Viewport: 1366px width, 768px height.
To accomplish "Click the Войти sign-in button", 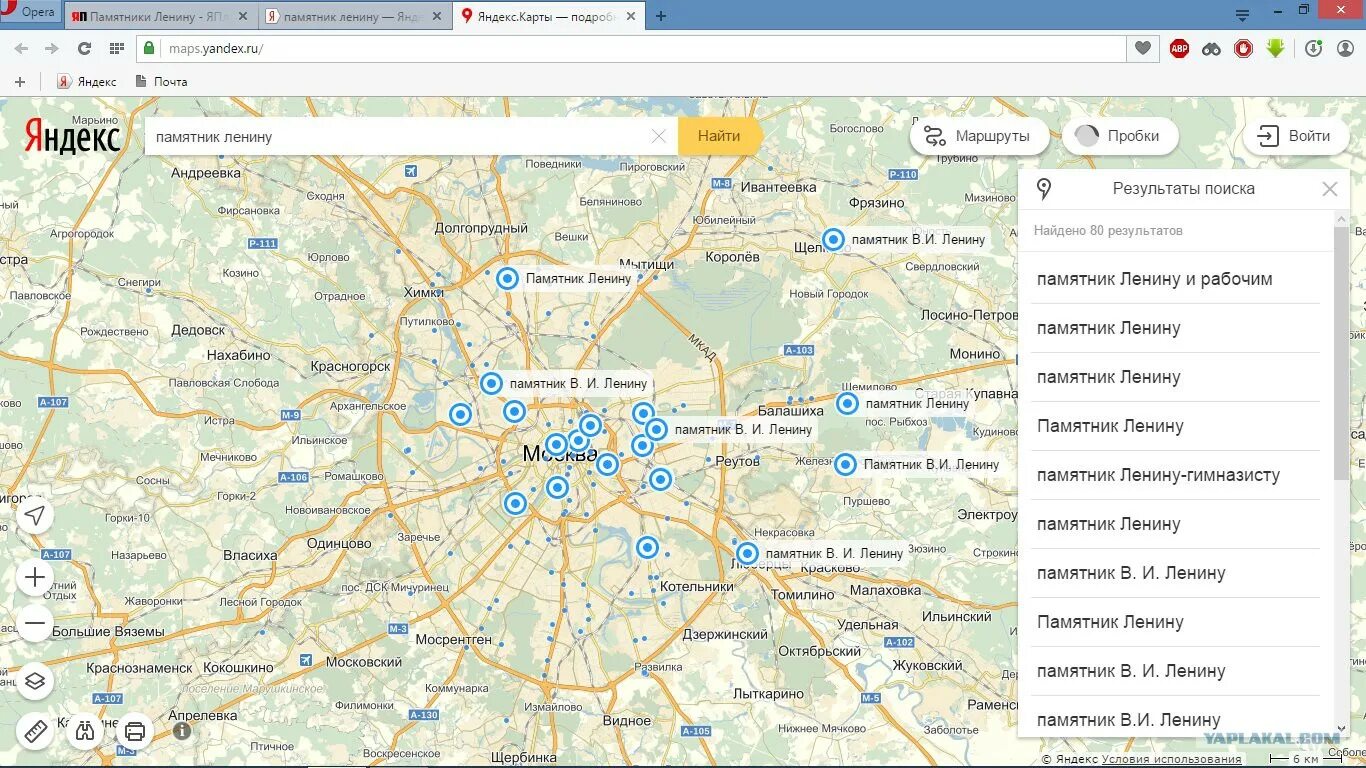I will coord(1296,136).
